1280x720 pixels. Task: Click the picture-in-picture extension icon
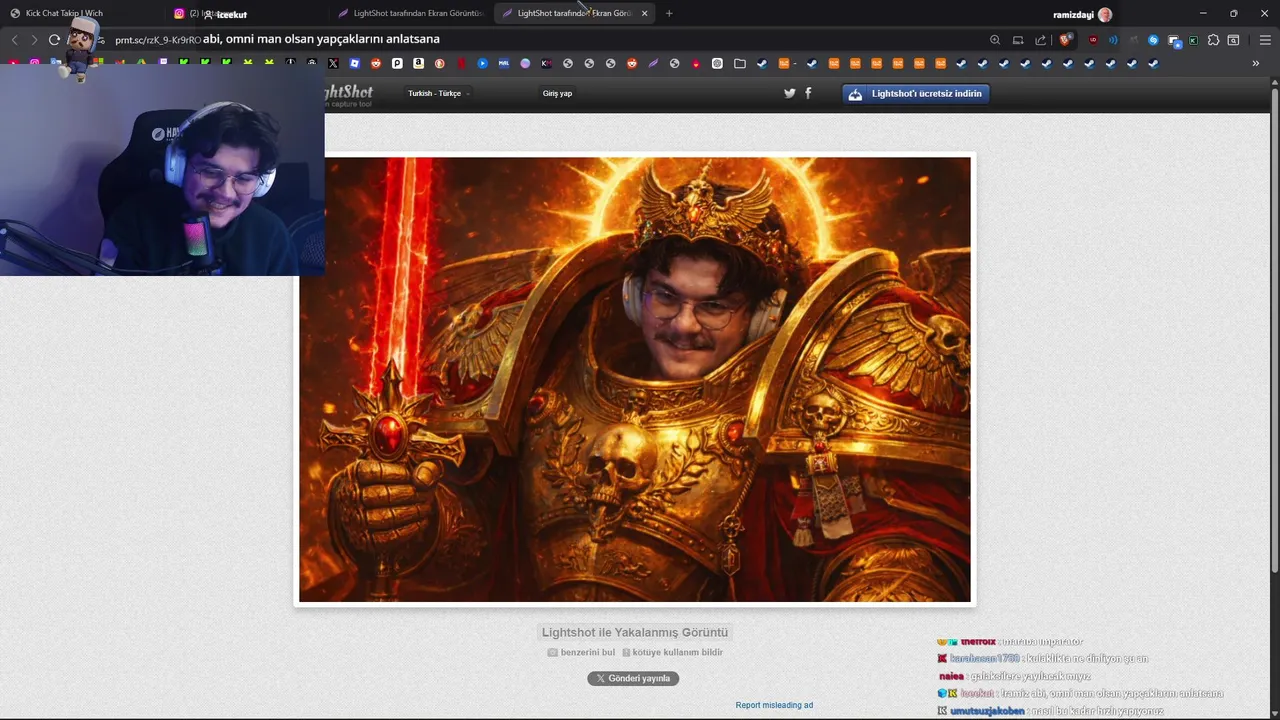[1174, 41]
